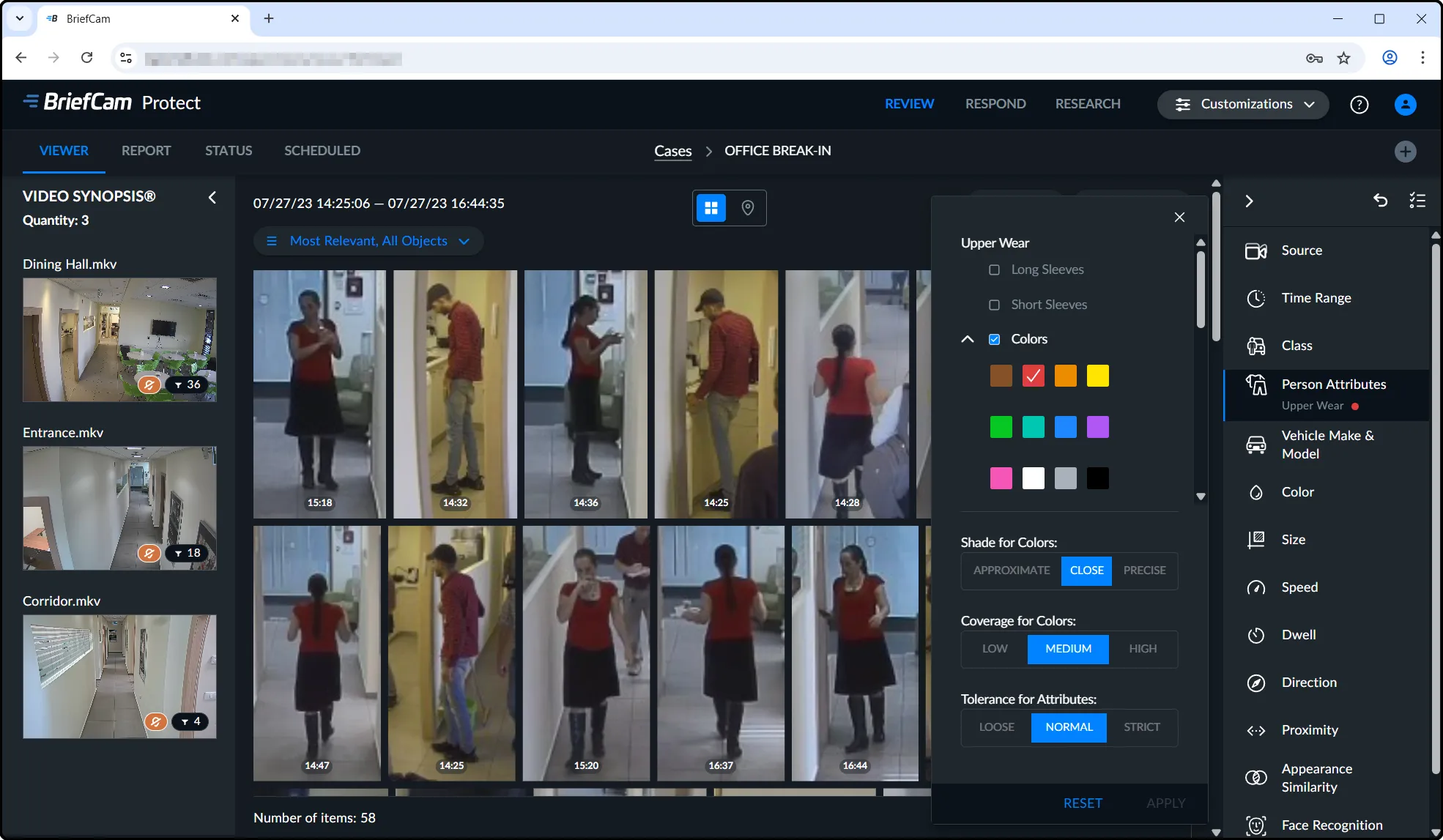Viewport: 1443px width, 840px height.
Task: Click the add plus icon
Action: pyautogui.click(x=1404, y=152)
